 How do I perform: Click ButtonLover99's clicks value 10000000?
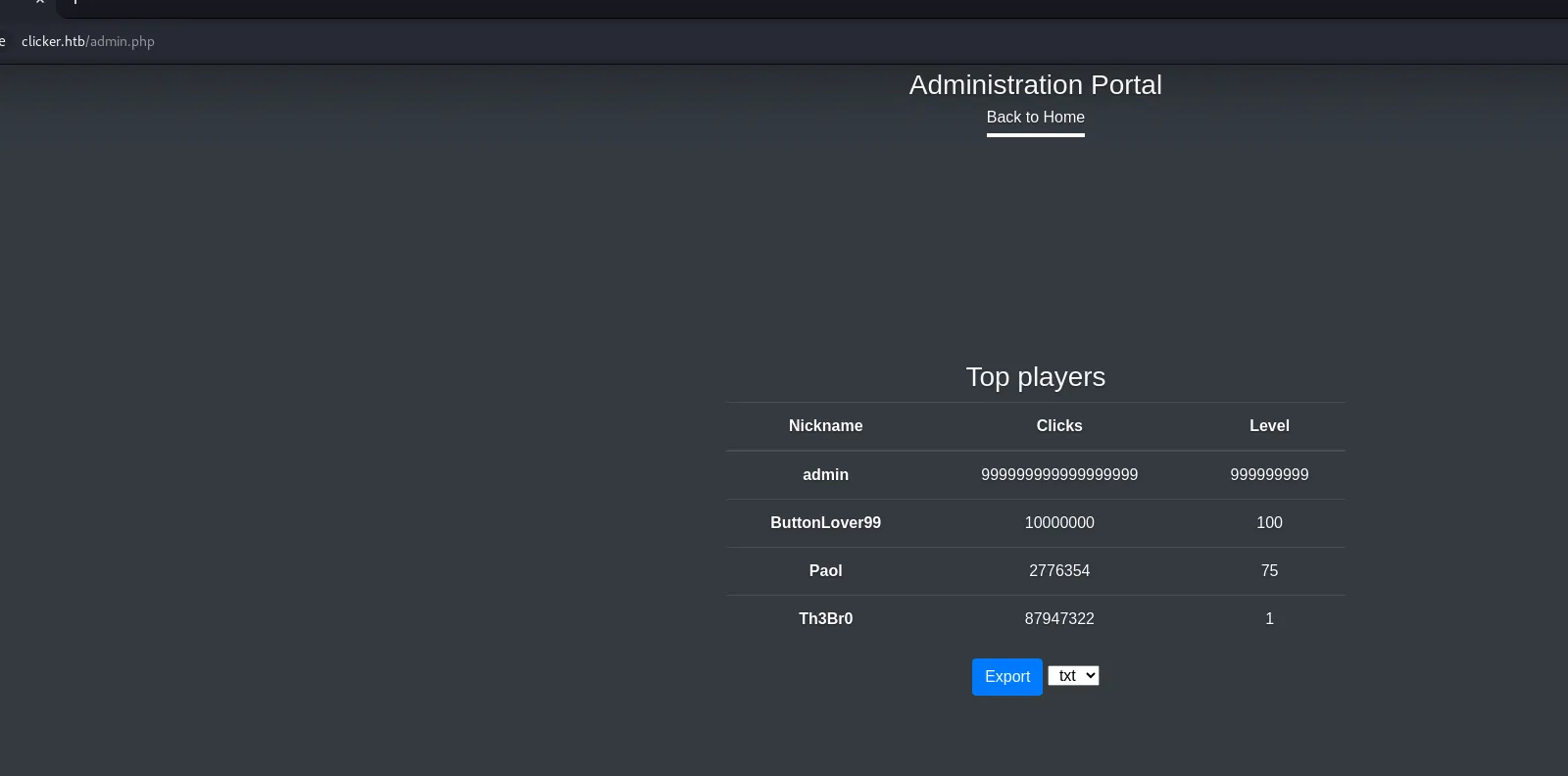[1059, 523]
